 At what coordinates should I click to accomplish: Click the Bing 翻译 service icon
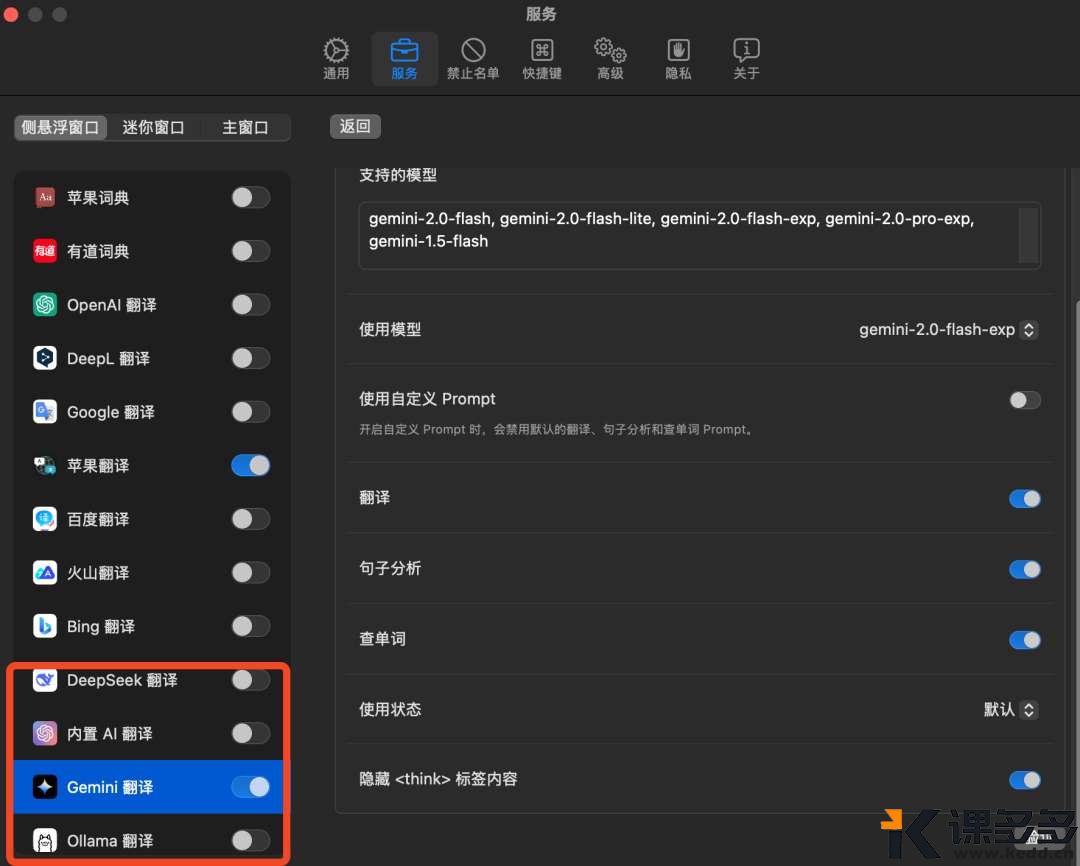click(45, 626)
